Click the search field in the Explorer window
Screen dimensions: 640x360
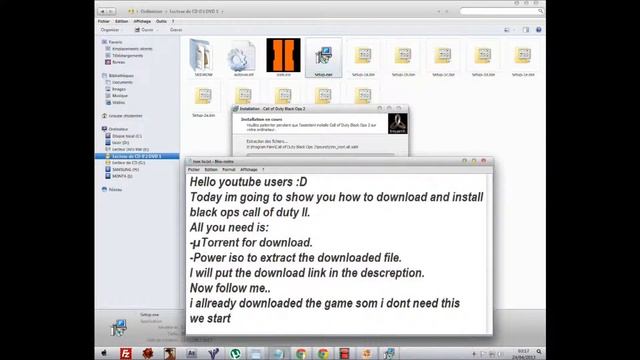[502, 11]
